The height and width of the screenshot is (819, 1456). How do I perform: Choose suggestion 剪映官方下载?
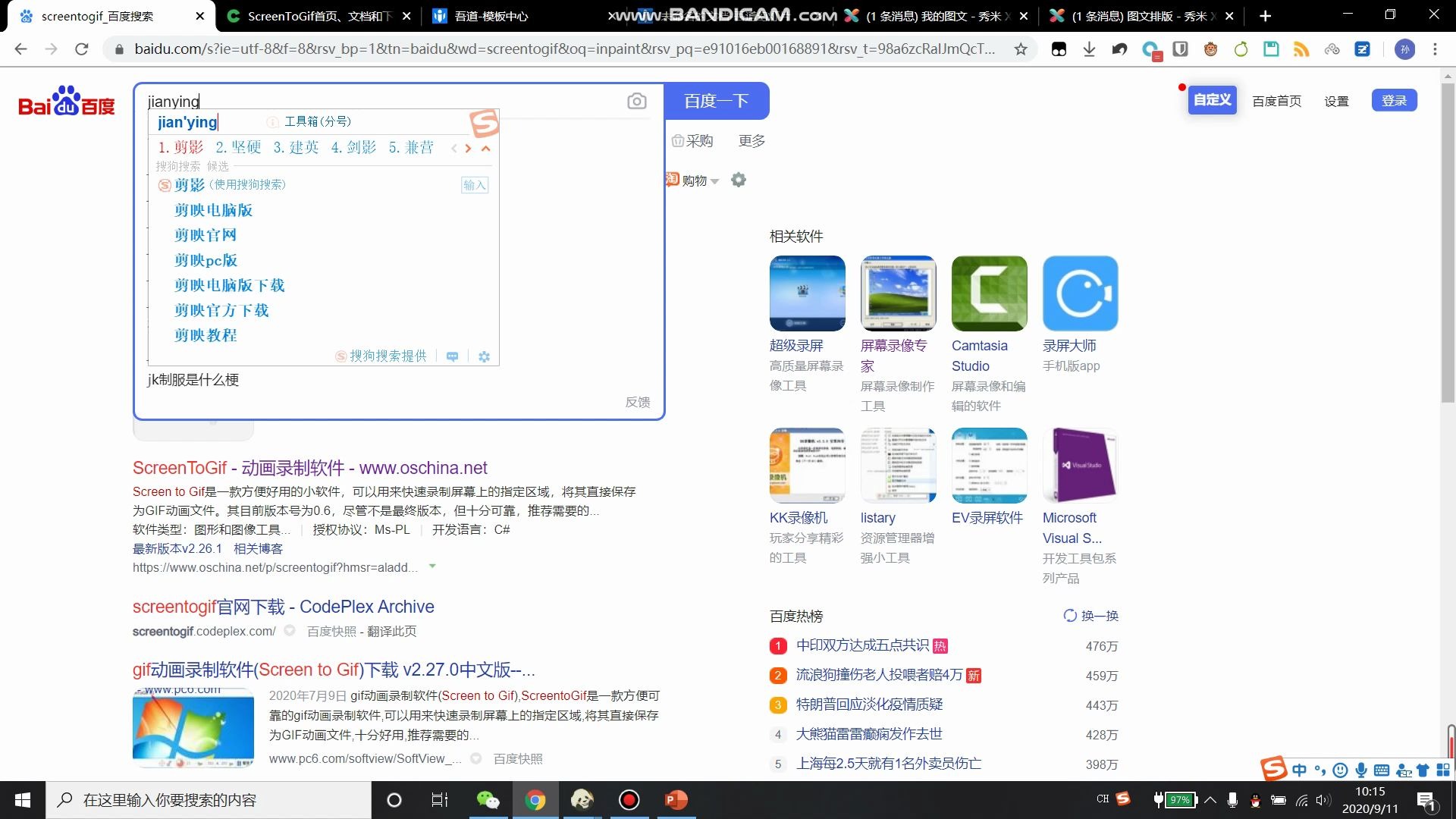(x=221, y=310)
